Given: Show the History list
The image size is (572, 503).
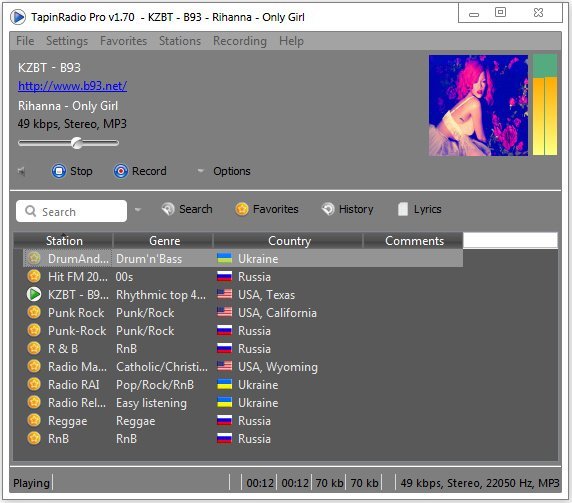Looking at the screenshot, I should [x=347, y=209].
